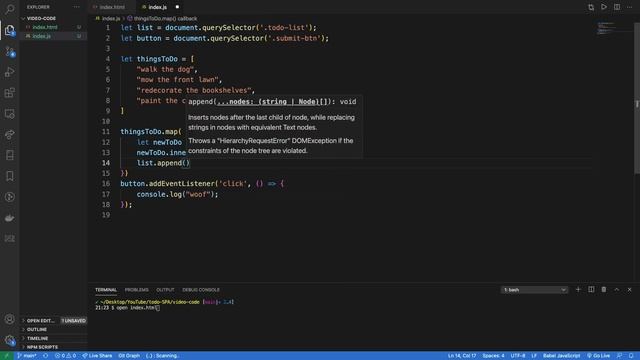
Task: Collapse the VIDEO-CODE folder section
Action: tap(54, 18)
